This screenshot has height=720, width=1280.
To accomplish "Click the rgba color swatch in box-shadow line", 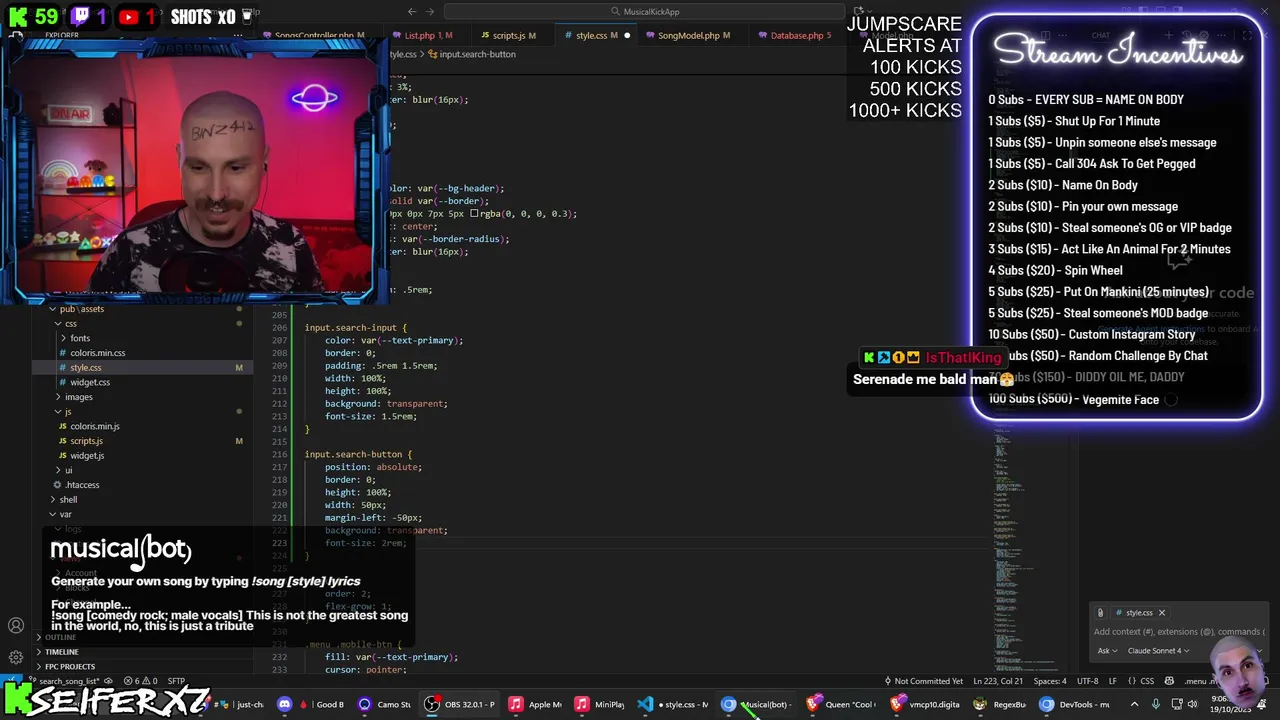I will (474, 214).
